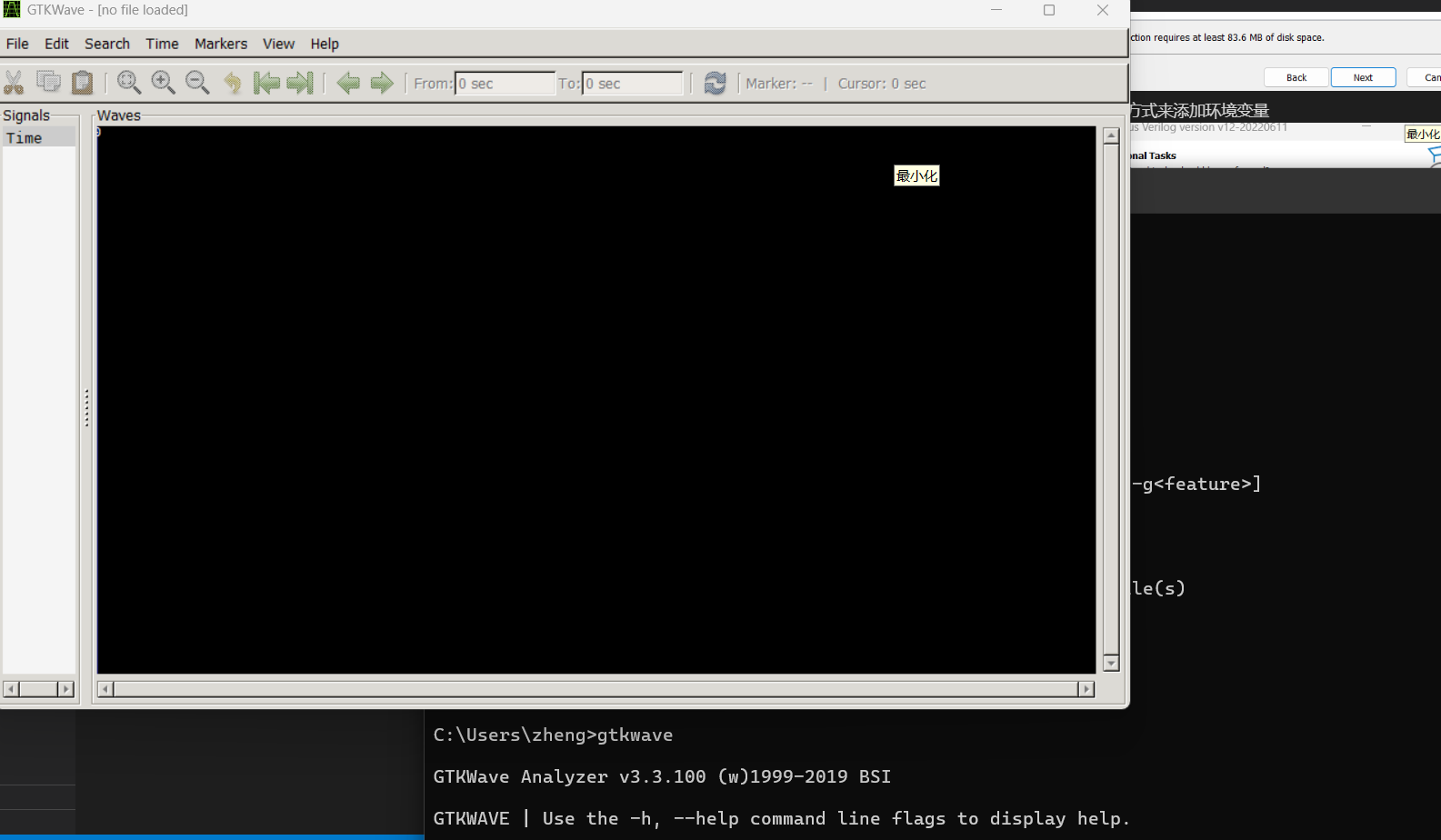Click the Find Next Edge right arrow
Viewport: 1441px width, 840px height.
point(382,83)
